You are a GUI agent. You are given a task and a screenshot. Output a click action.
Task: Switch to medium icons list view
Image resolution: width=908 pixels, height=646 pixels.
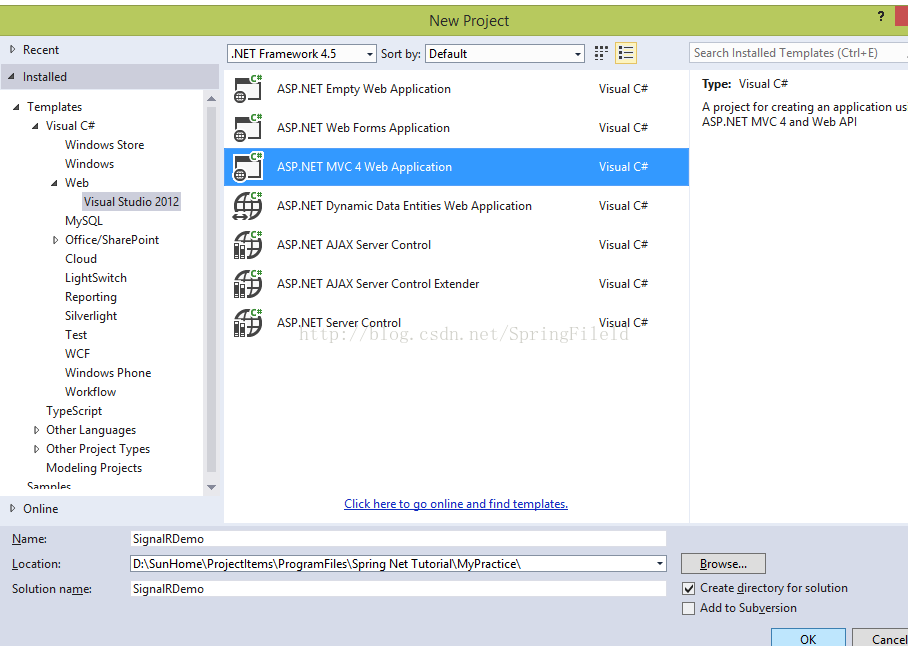pyautogui.click(x=625, y=53)
